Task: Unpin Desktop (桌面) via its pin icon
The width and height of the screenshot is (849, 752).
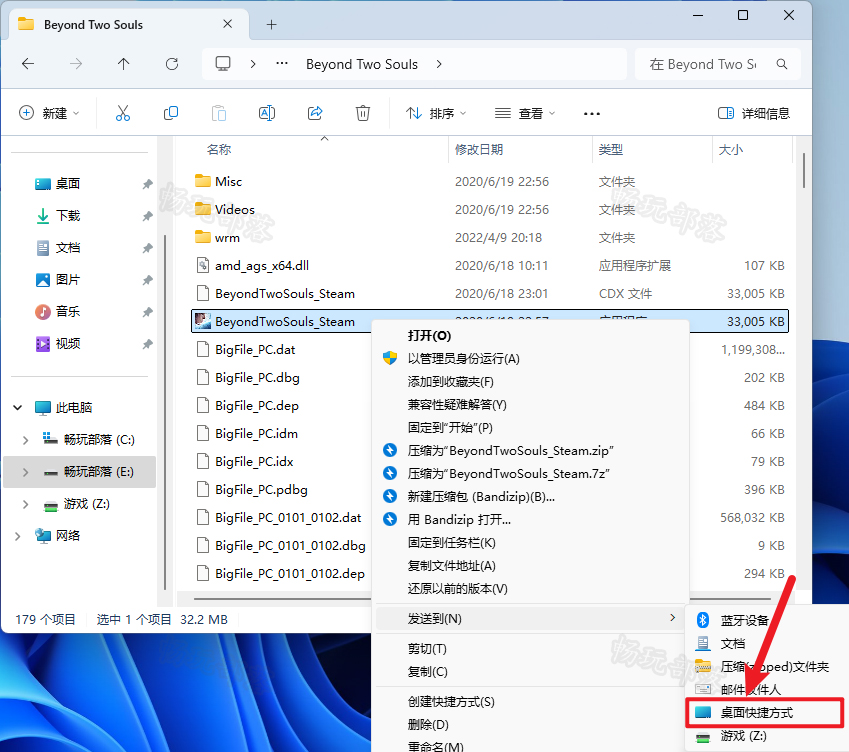Action: (147, 184)
